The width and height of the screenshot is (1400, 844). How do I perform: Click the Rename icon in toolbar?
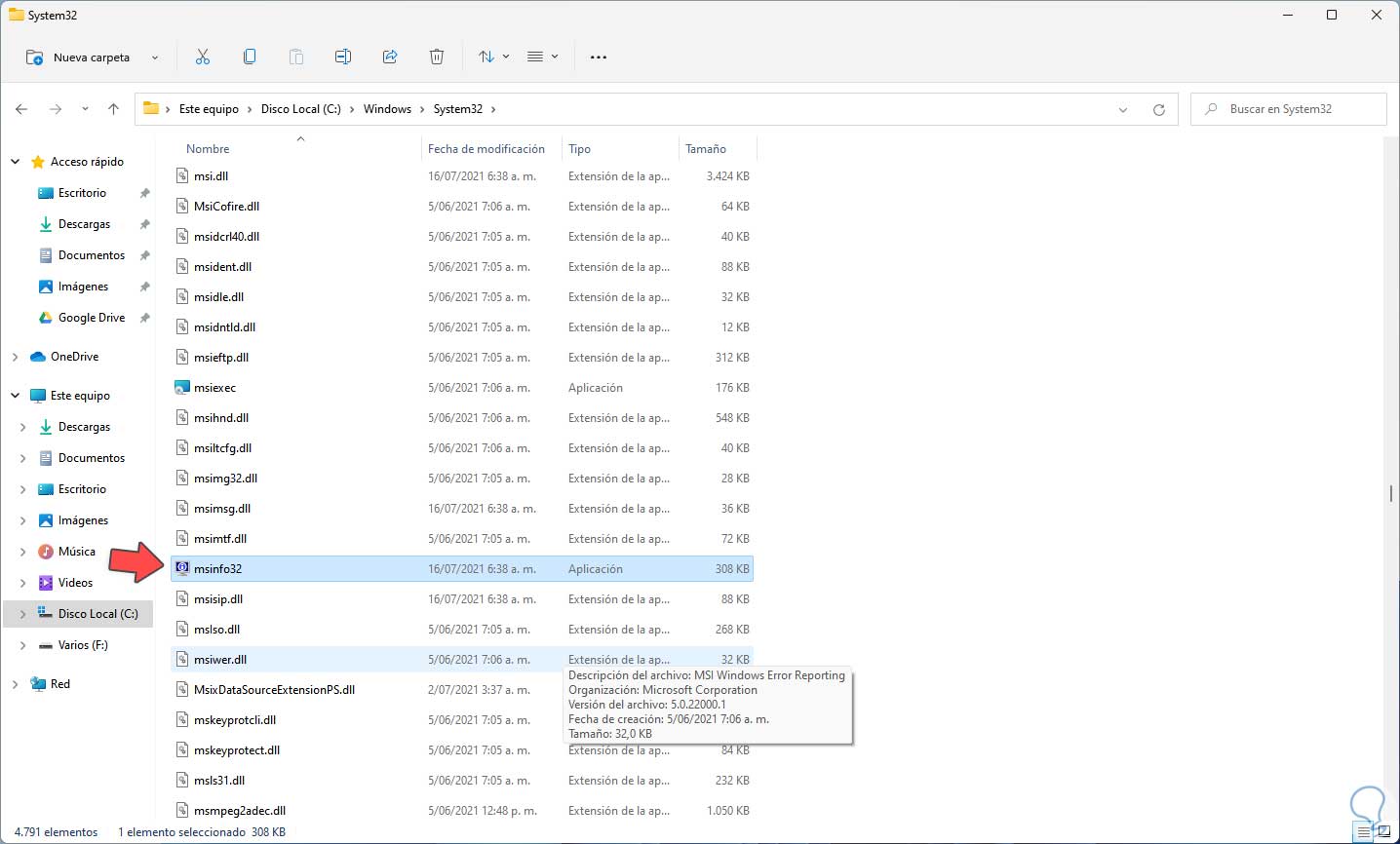point(343,58)
